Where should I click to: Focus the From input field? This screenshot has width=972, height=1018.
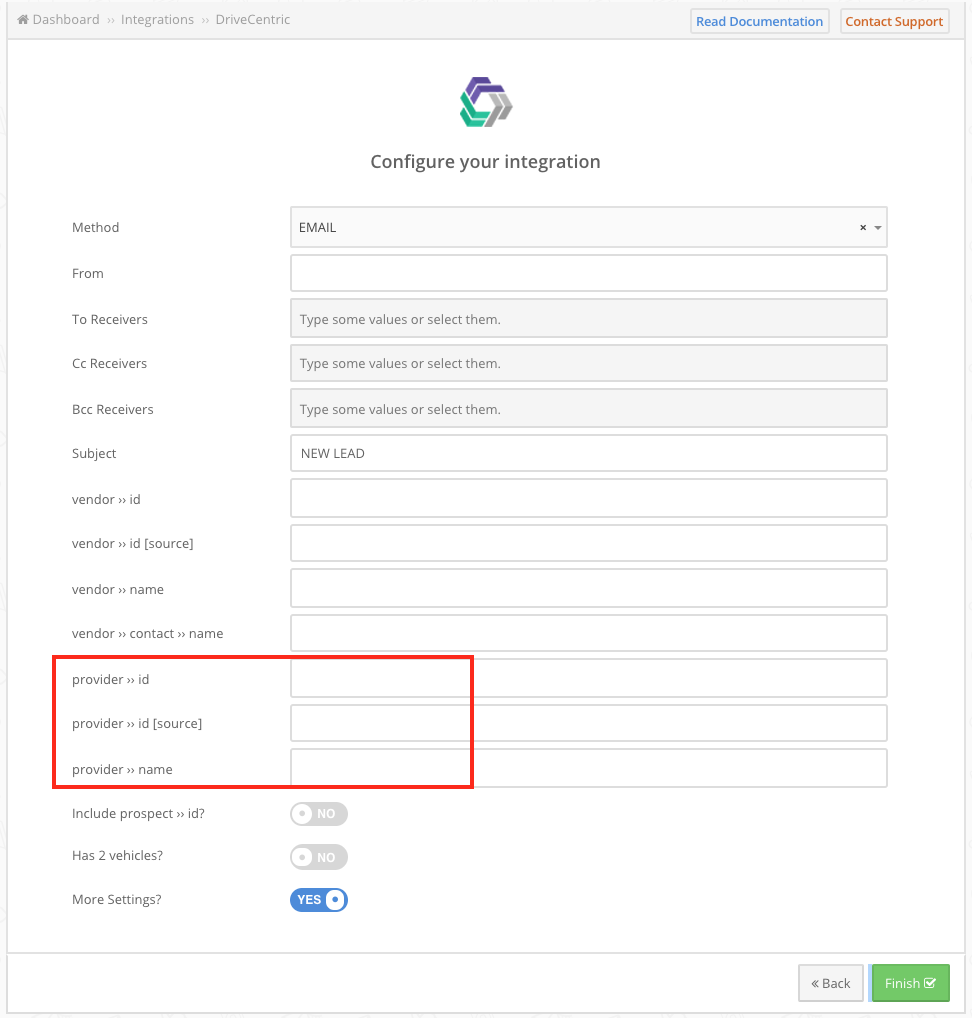(589, 273)
